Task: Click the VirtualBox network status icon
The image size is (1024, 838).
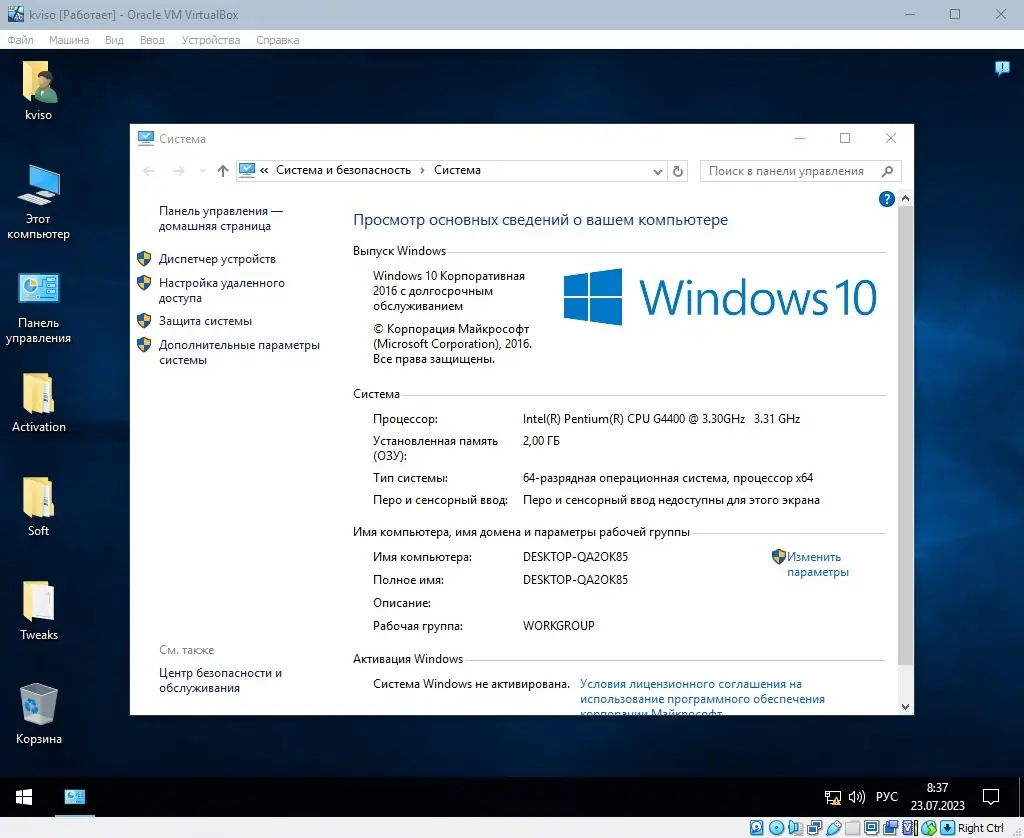Action: tap(814, 828)
